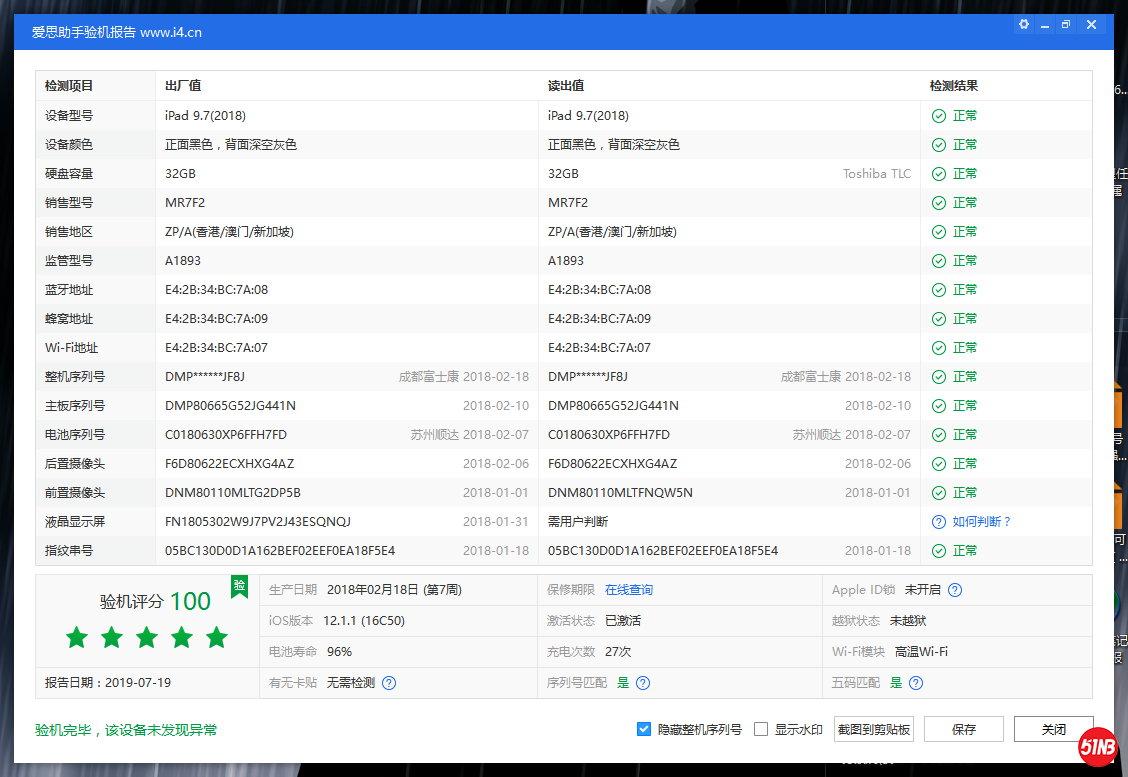The height and width of the screenshot is (777, 1128).
Task: Click the green 验 badge on score panel
Action: click(x=239, y=585)
